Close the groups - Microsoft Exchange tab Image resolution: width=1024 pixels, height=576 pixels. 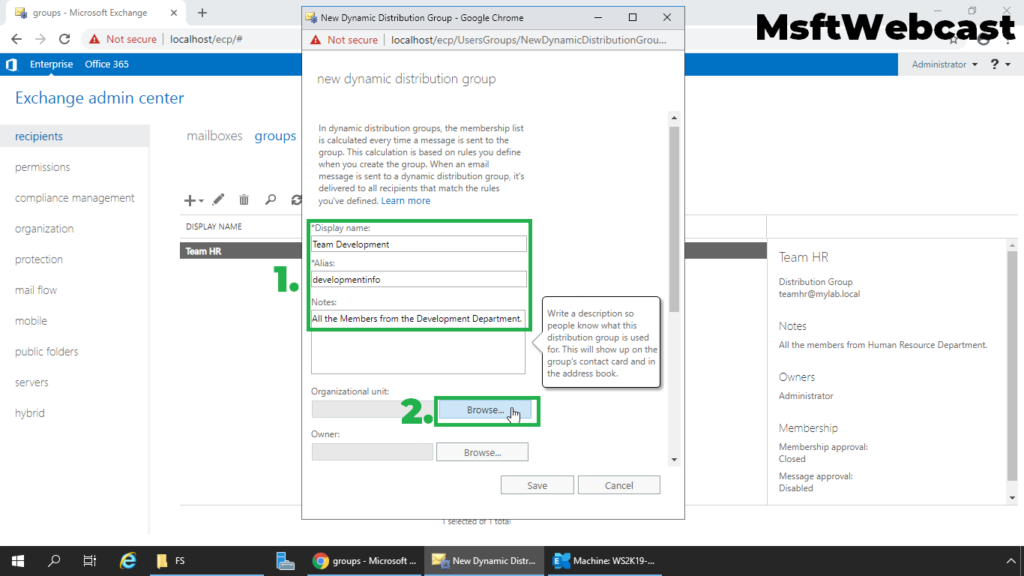click(x=174, y=12)
